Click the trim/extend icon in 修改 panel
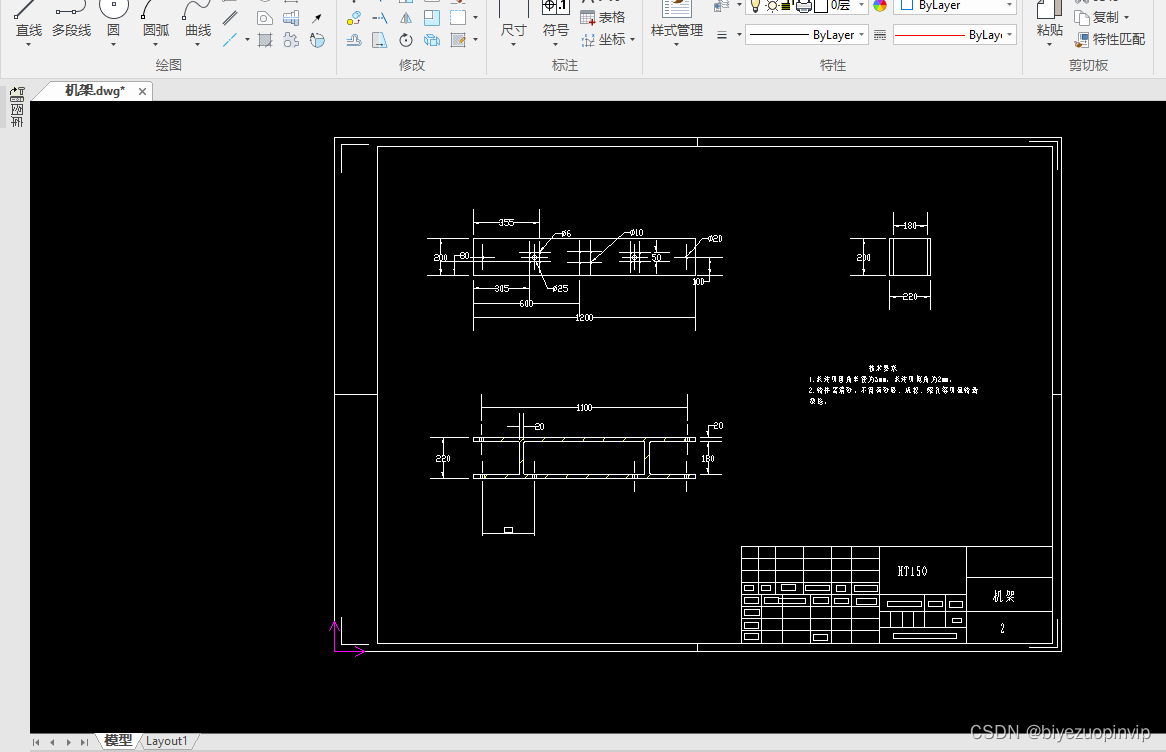This screenshot has height=752, width=1166. [x=380, y=17]
